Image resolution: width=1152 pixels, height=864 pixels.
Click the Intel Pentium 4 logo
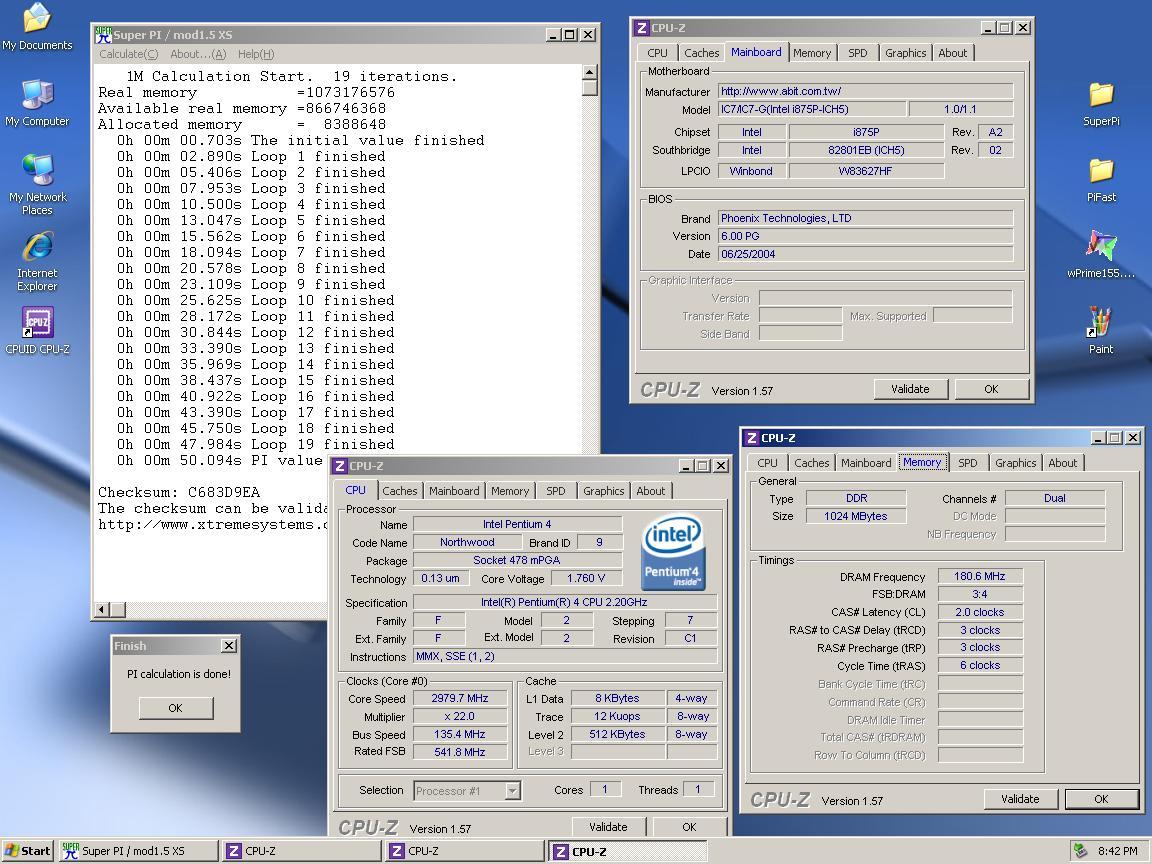[x=673, y=551]
